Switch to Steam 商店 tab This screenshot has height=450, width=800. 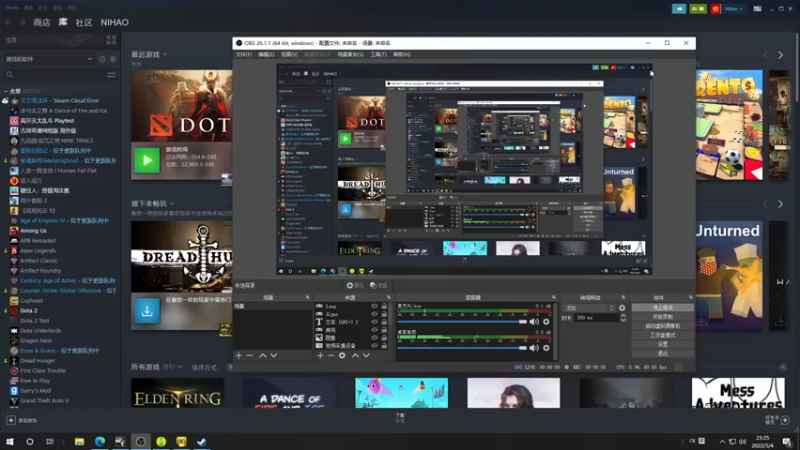point(42,22)
